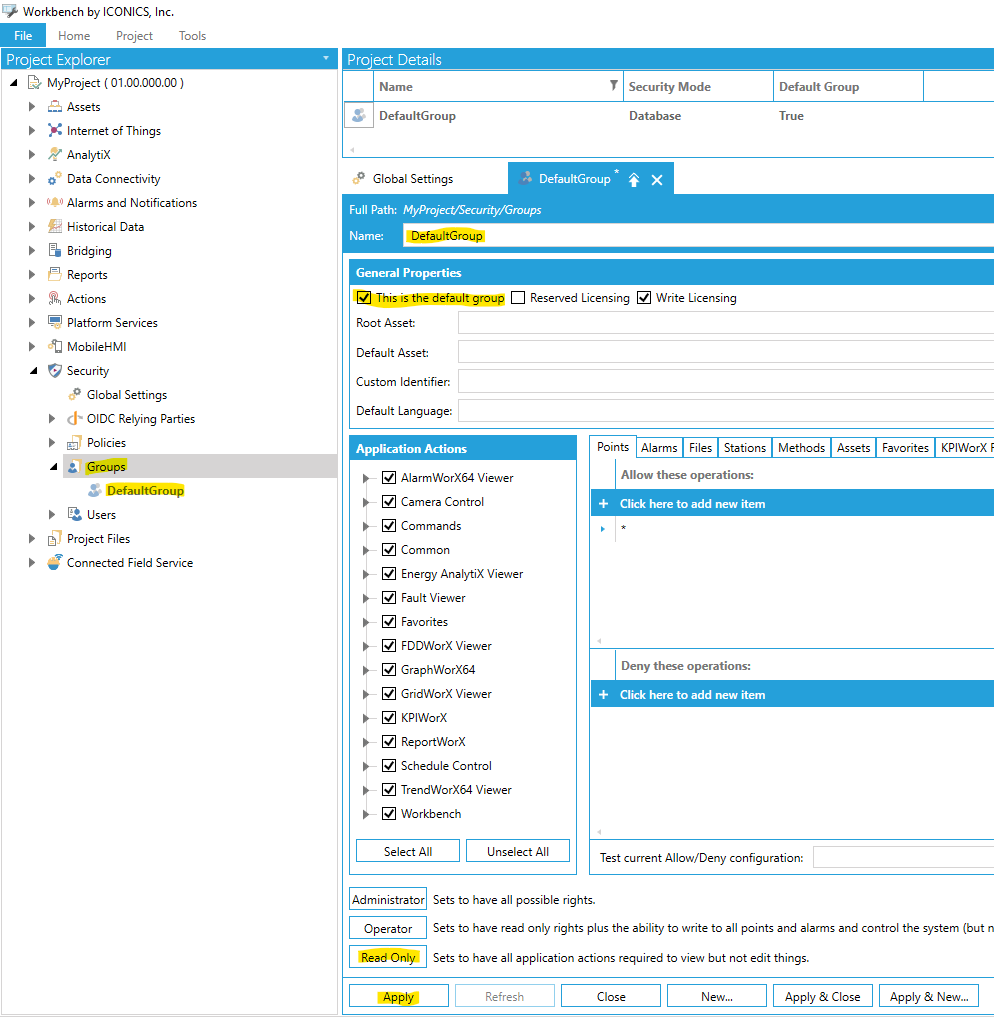Image resolution: width=994 pixels, height=1017 pixels.
Task: Click the pin arrow icon on DefaultGroup tab
Action: [634, 180]
